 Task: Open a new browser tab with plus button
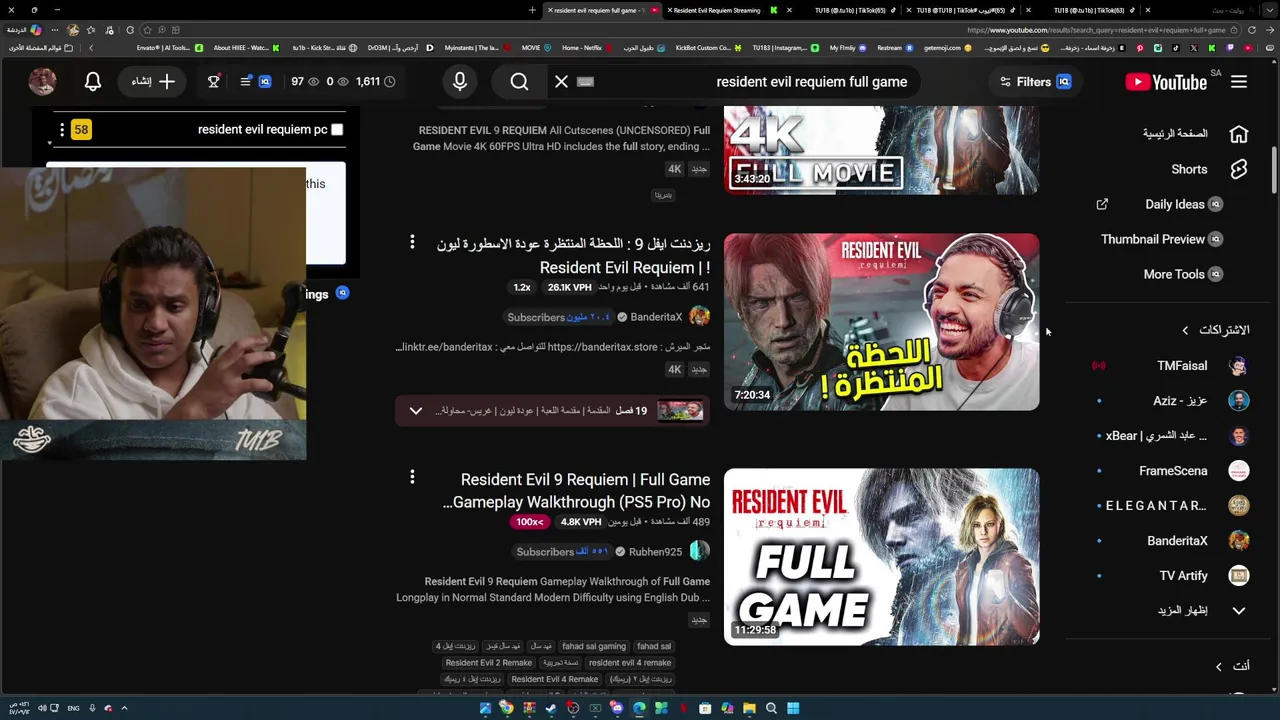pos(532,10)
